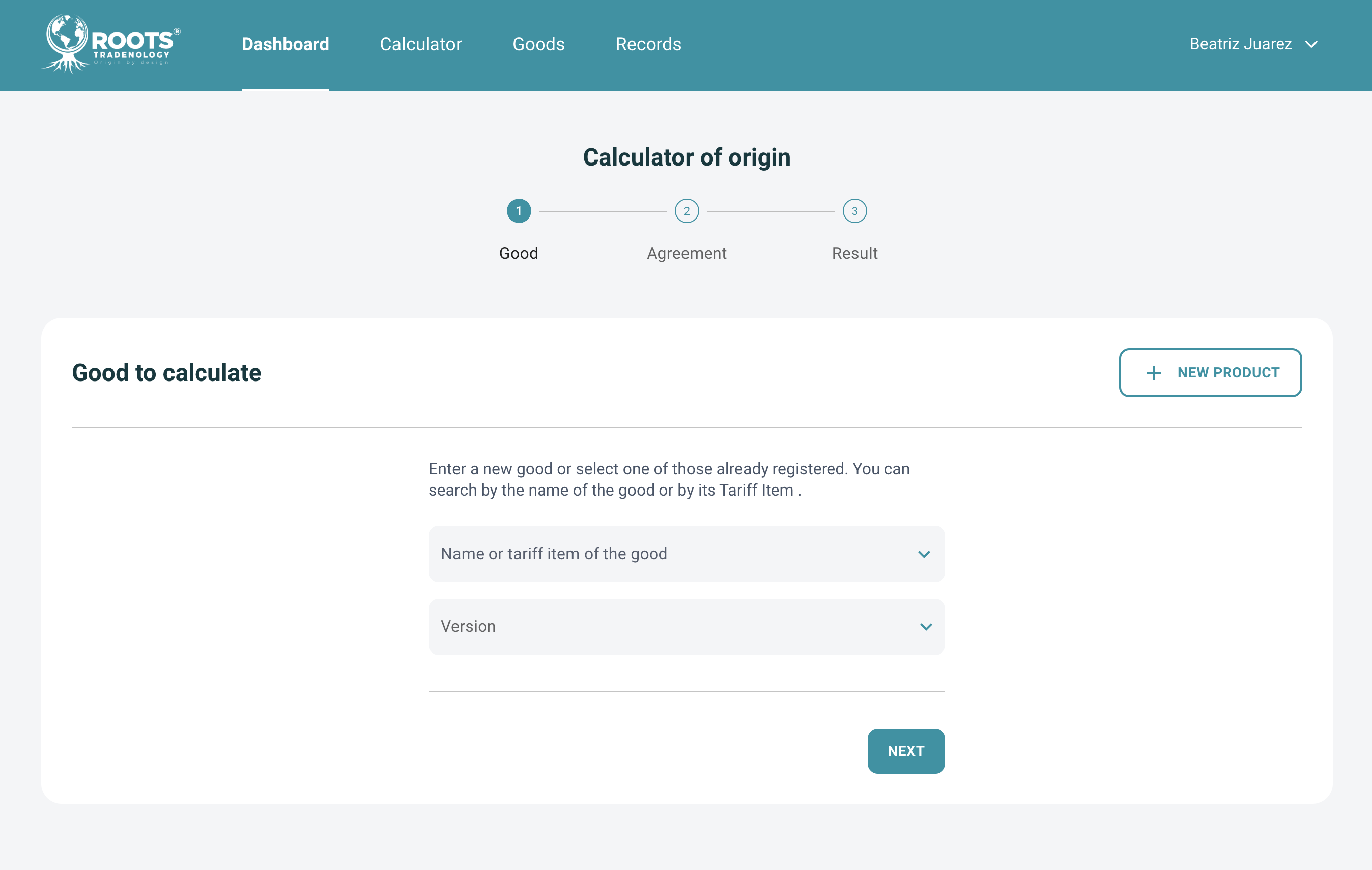This screenshot has height=870, width=1372.
Task: Open the Dashboard tab
Action: 285,44
